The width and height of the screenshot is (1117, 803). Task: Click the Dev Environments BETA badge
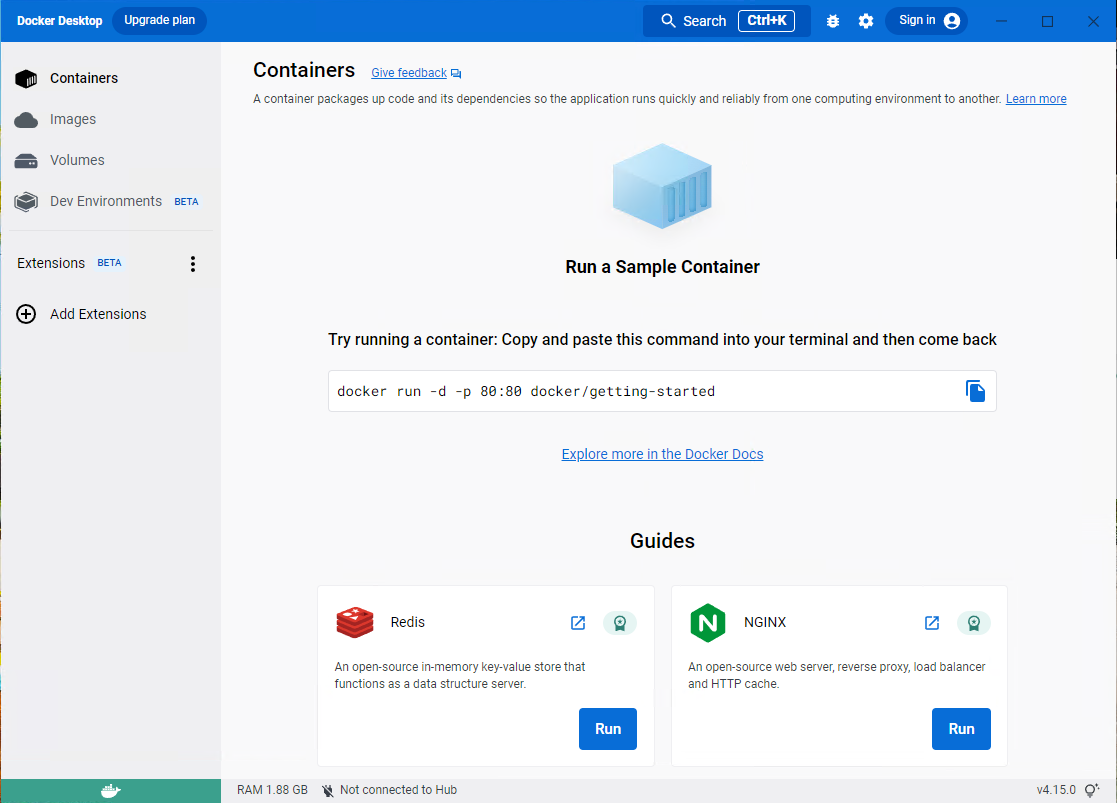(x=186, y=202)
